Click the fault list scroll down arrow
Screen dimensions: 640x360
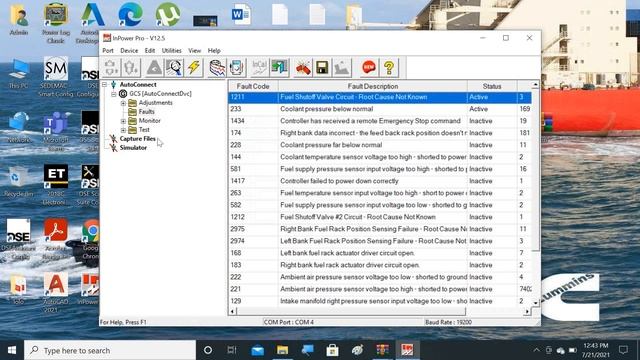coord(536,303)
